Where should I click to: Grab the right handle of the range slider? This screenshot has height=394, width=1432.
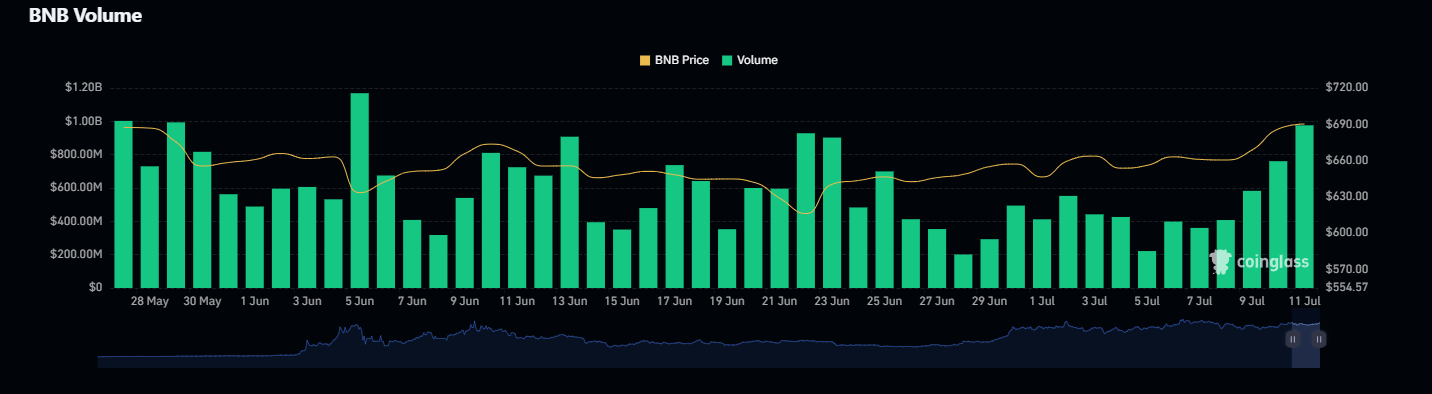pos(1319,339)
